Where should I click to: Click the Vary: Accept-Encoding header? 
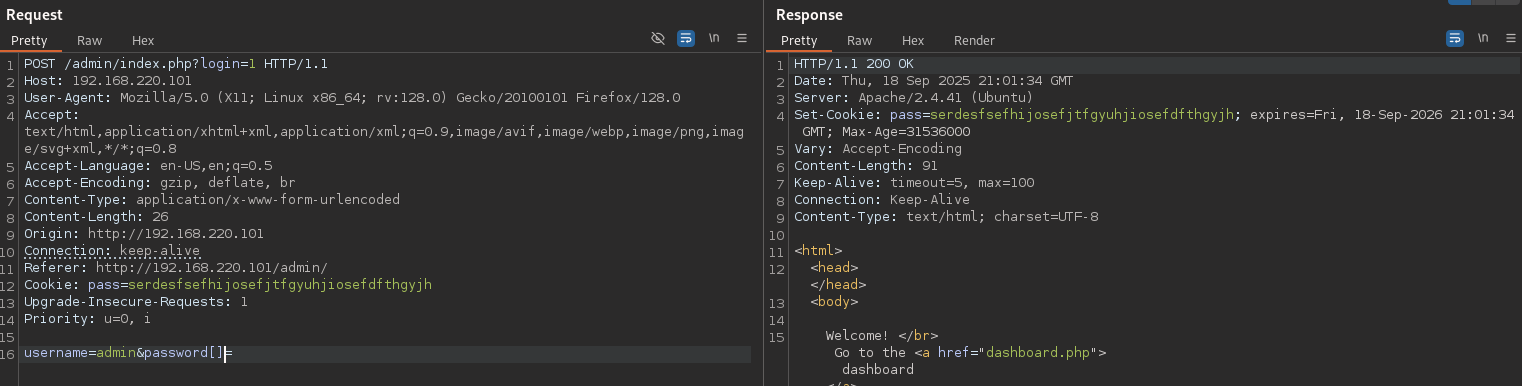click(878, 149)
